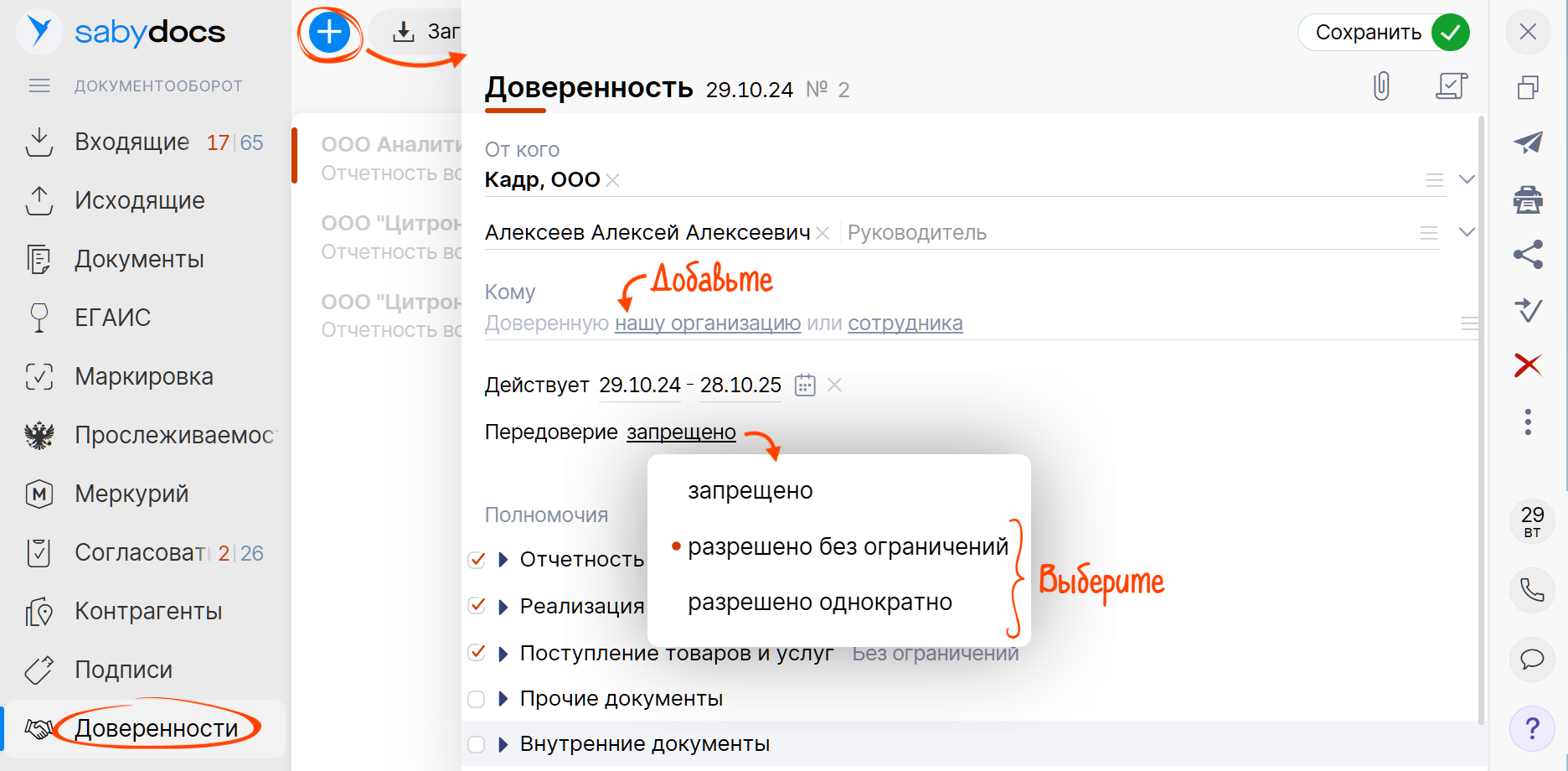Open the передоверие запрещено dropdown link
The height and width of the screenshot is (771, 1568).
click(681, 432)
